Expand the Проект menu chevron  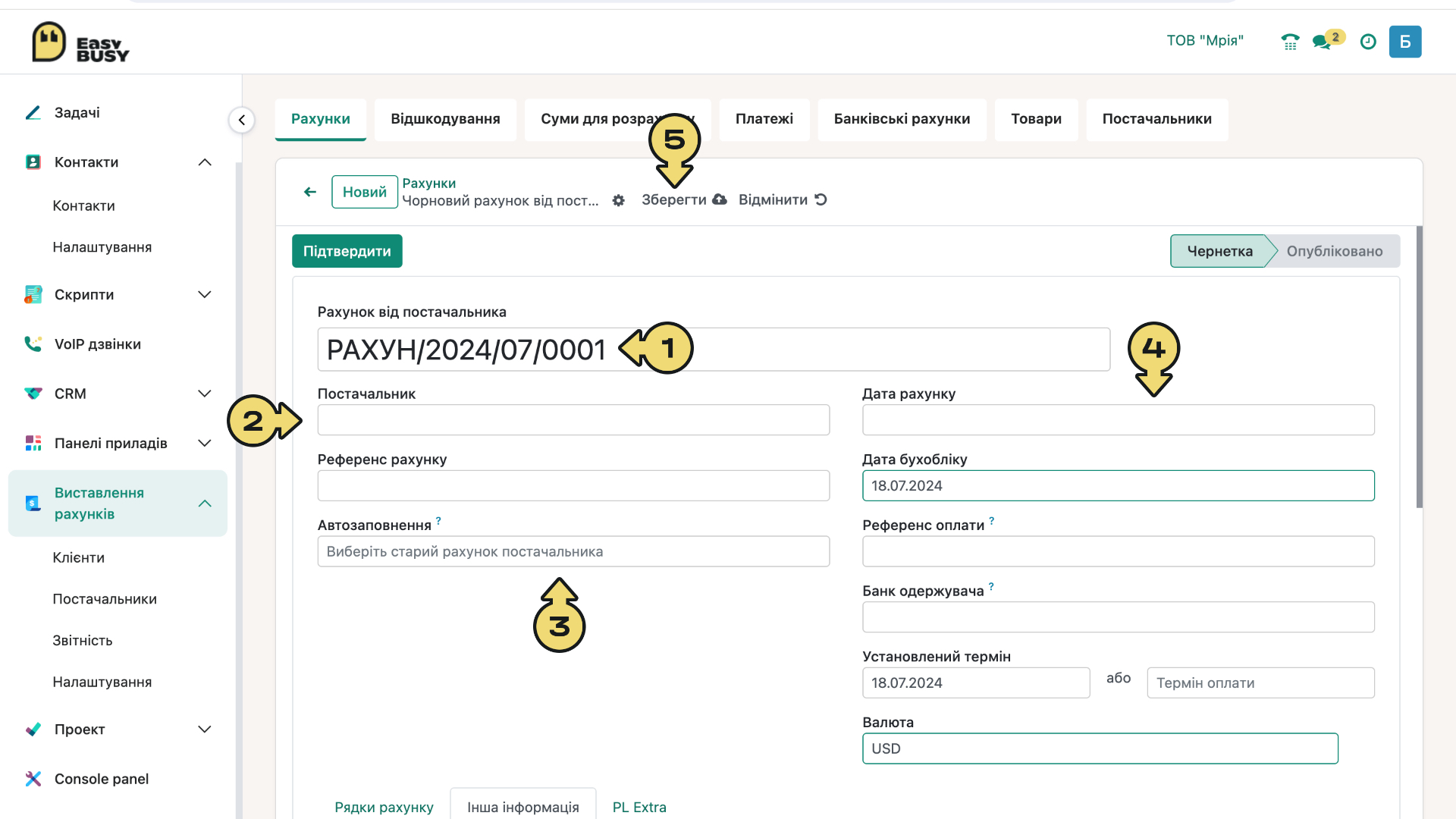click(205, 730)
